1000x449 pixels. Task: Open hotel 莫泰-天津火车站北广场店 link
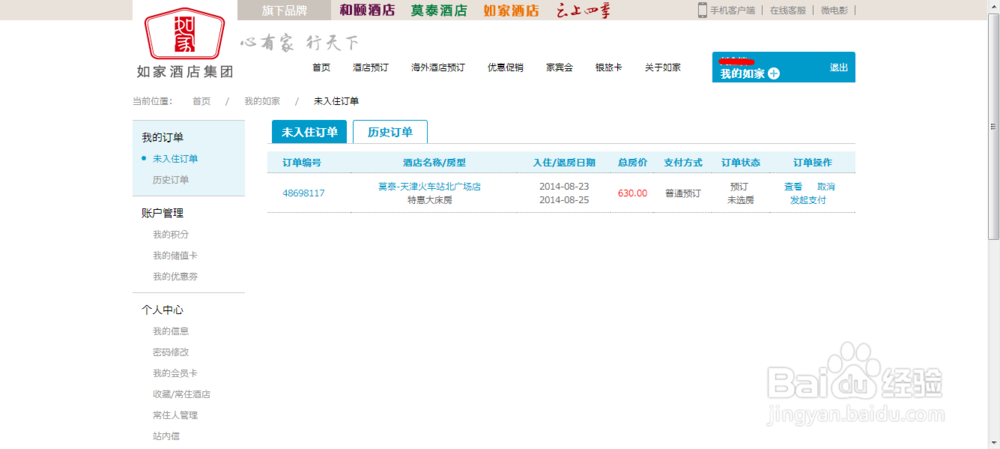click(x=429, y=187)
